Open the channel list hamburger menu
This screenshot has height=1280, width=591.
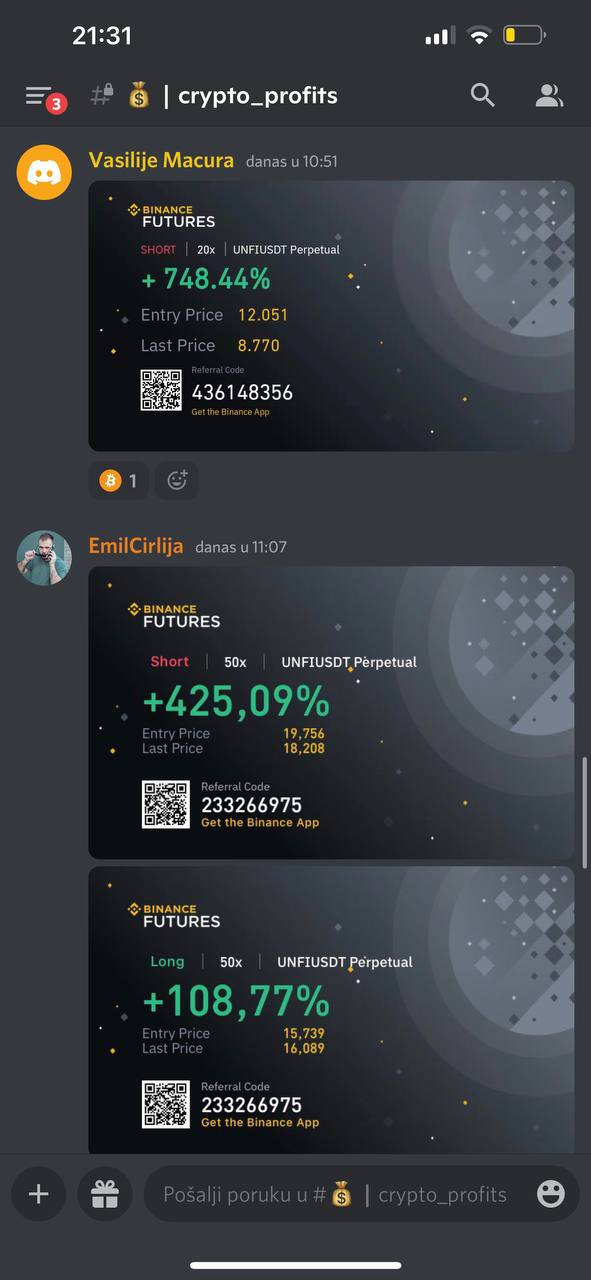[x=39, y=96]
